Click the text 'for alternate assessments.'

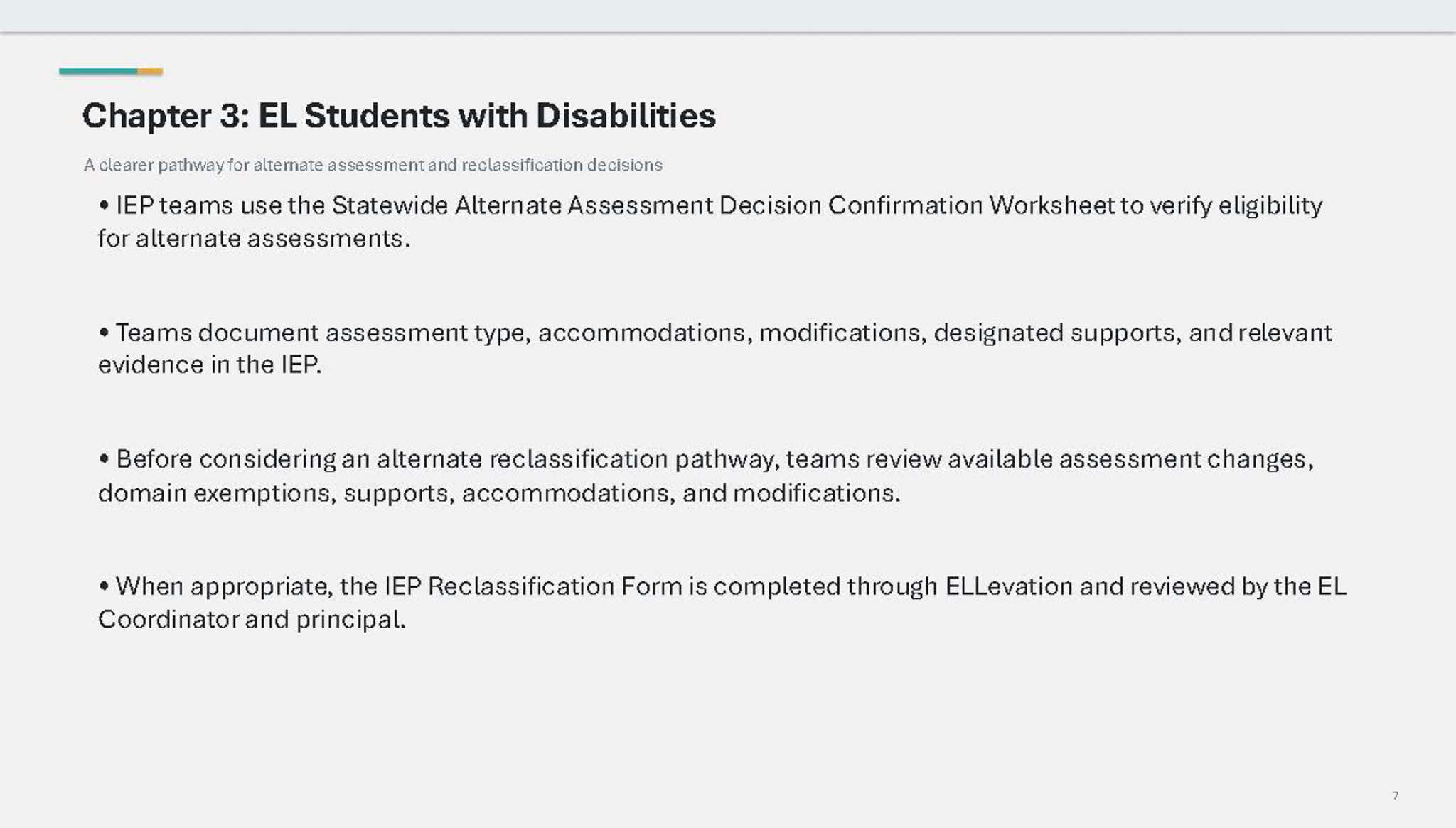(x=255, y=239)
